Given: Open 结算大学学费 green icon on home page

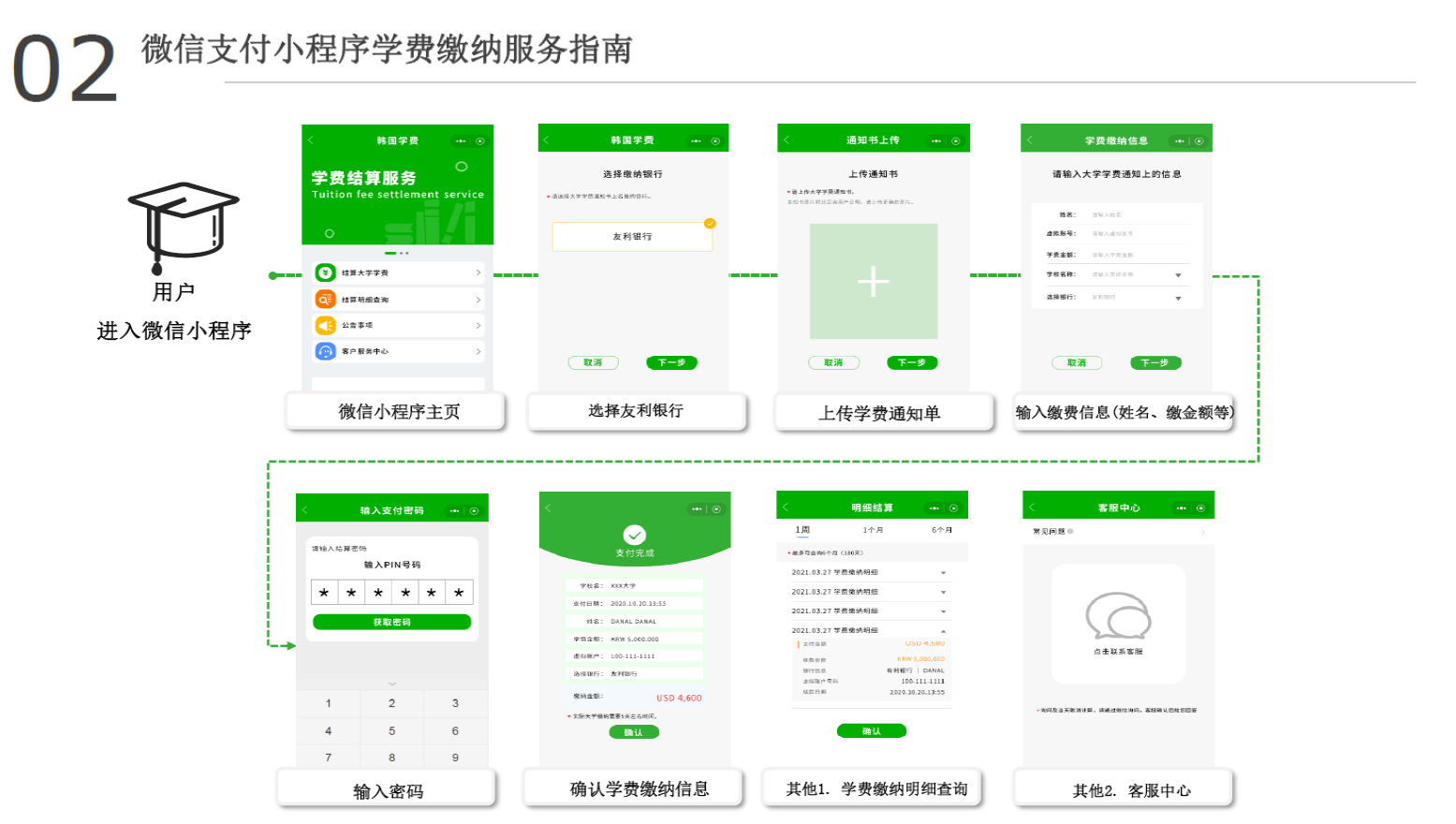Looking at the screenshot, I should (x=325, y=272).
